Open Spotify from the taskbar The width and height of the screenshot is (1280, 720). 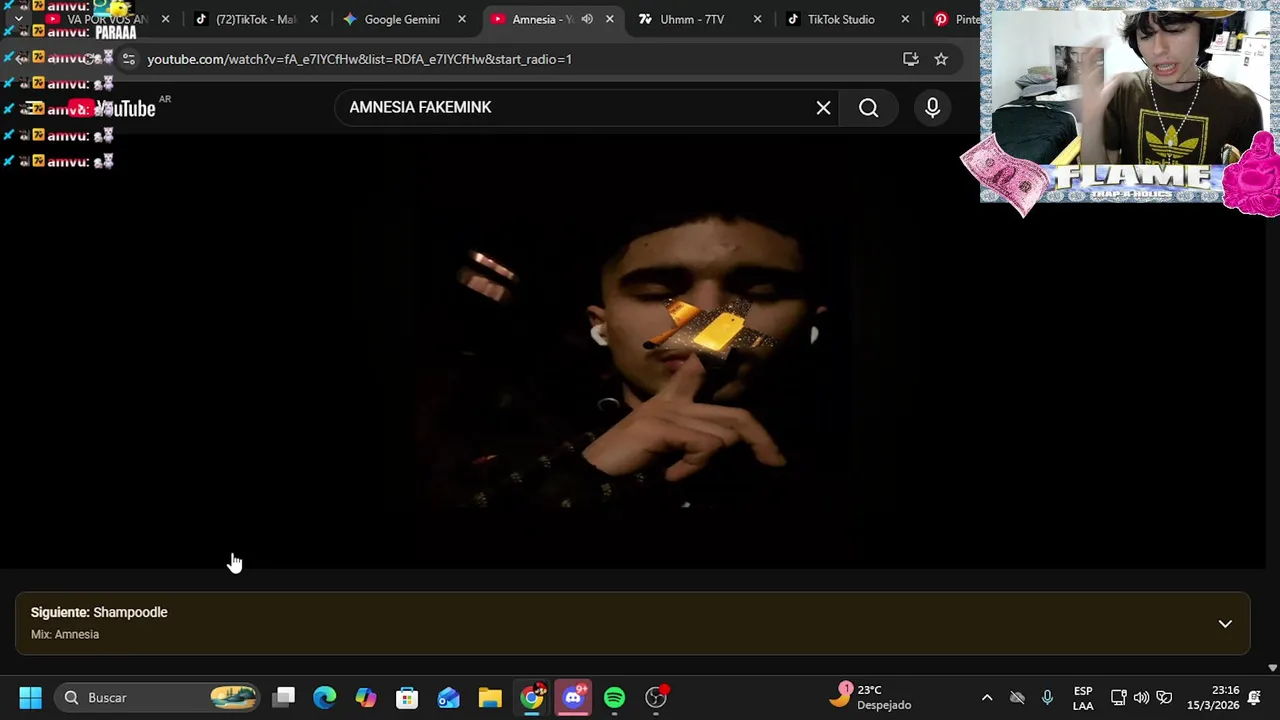[x=614, y=697]
